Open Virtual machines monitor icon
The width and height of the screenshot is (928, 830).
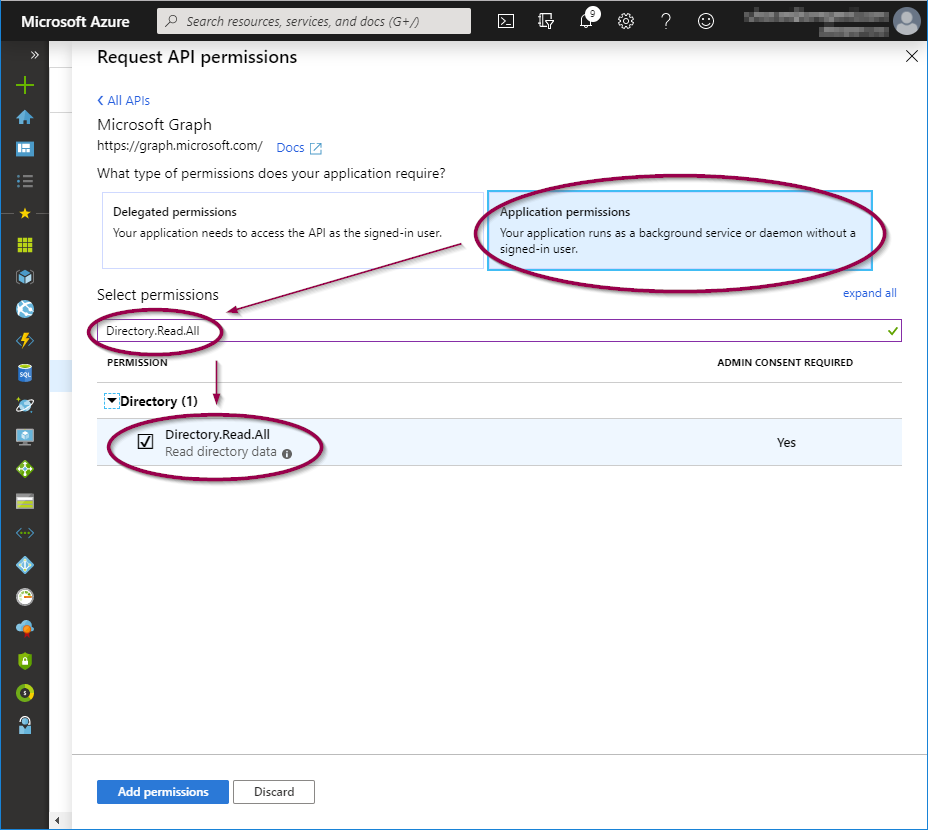[x=25, y=437]
